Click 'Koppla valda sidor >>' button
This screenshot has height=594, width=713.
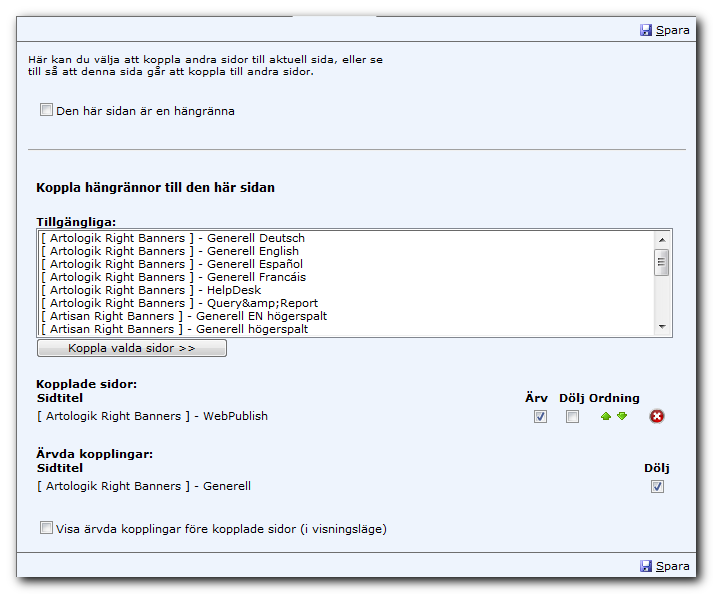click(x=132, y=348)
